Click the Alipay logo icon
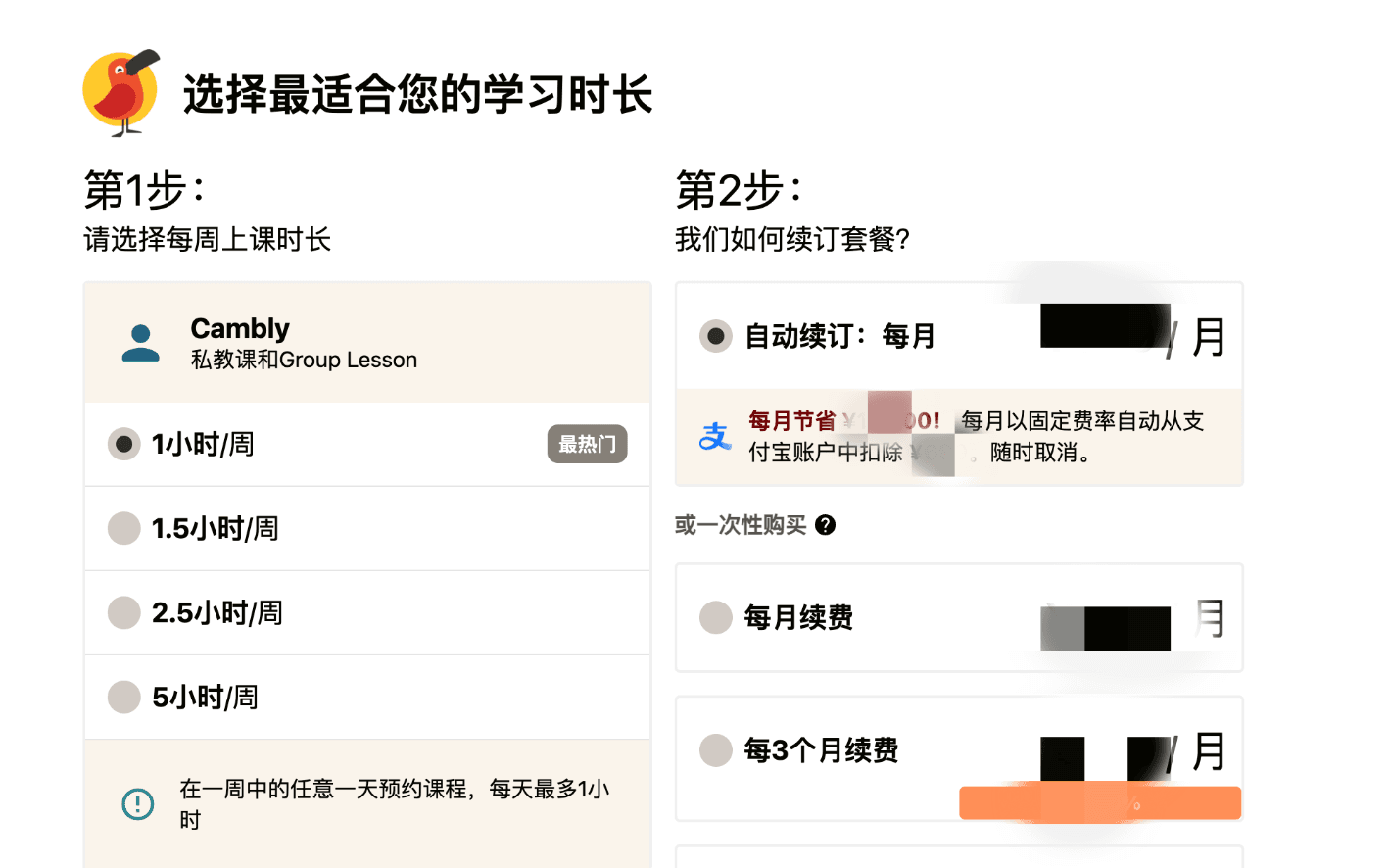 tap(715, 436)
